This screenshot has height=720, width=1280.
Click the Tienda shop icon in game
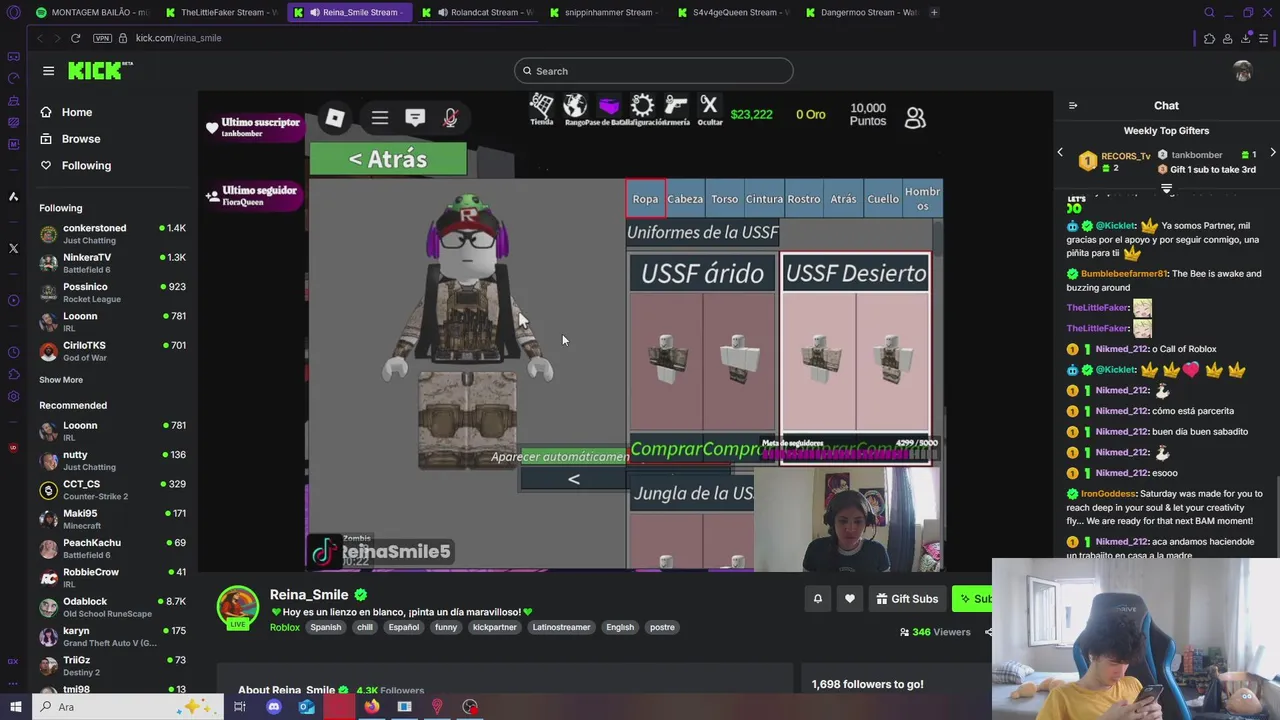click(541, 109)
